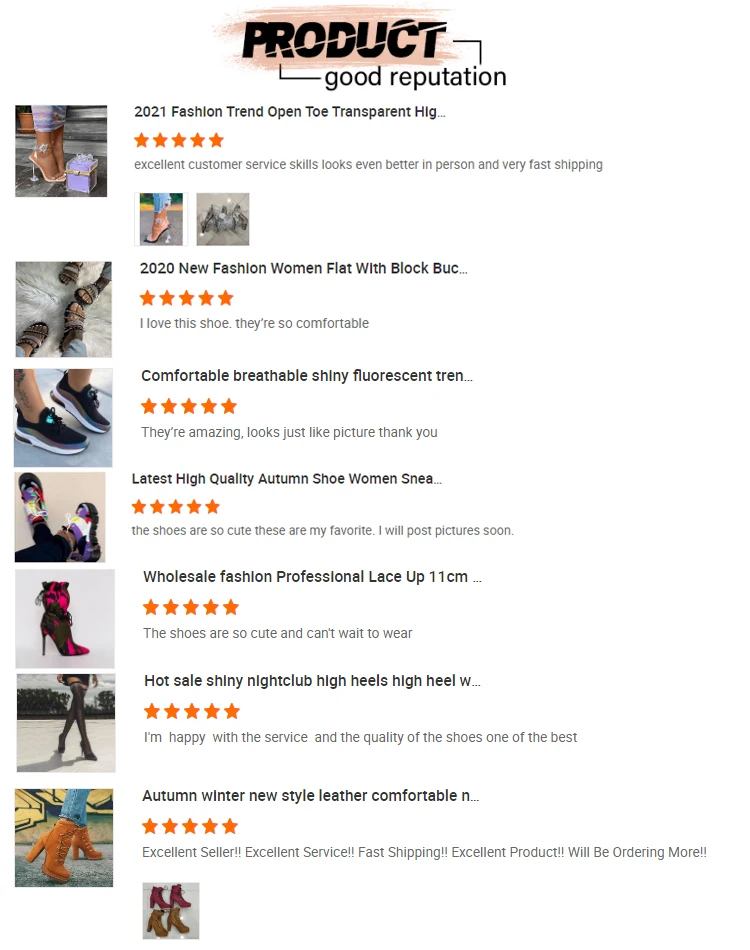750x950 pixels.
Task: View customer photo of clear heel on foot
Action: point(161,219)
